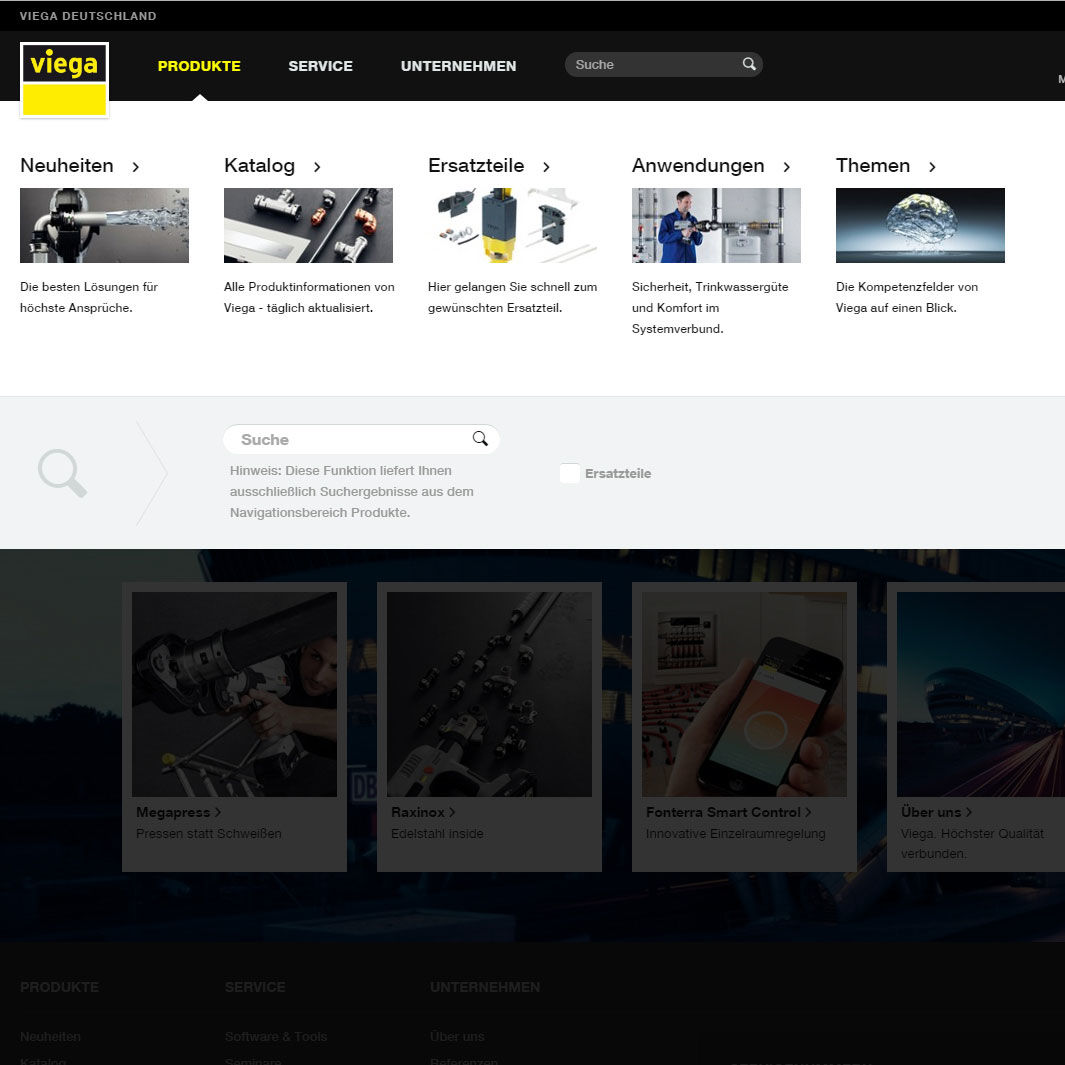The width and height of the screenshot is (1065, 1065).
Task: Click the Themen water brain thumbnail
Action: click(920, 225)
